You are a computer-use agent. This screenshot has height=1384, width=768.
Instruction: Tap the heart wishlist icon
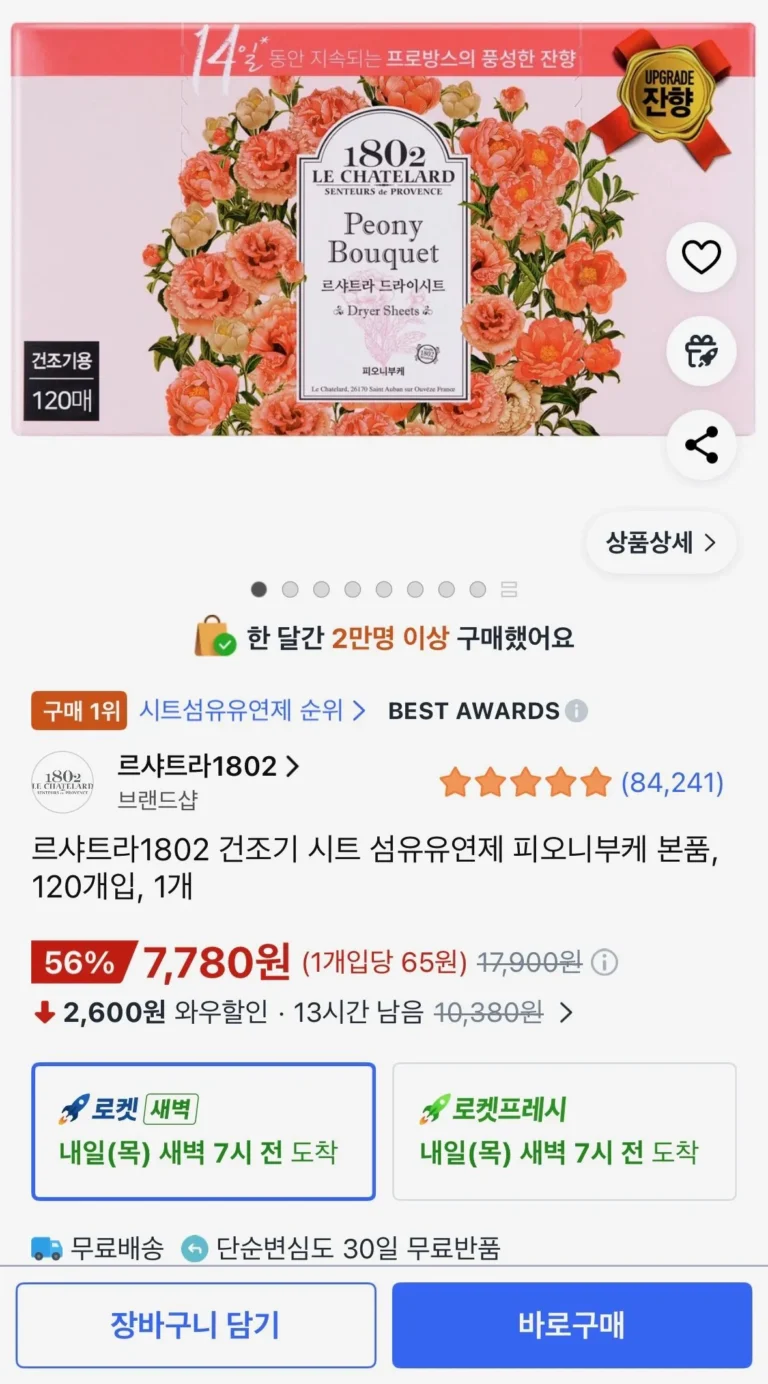(x=701, y=257)
